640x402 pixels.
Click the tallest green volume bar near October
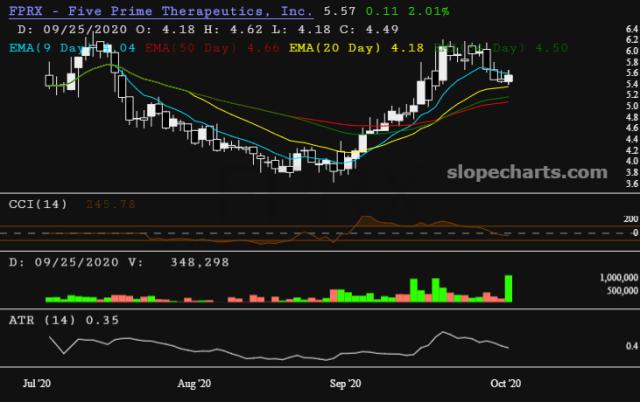[x=509, y=288]
